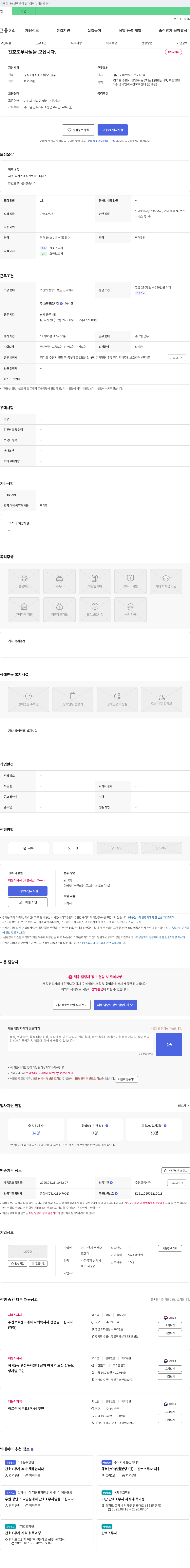Expand 채용 담당자 정보 열람하기
The width and height of the screenshot is (190, 1568).
point(115,1005)
